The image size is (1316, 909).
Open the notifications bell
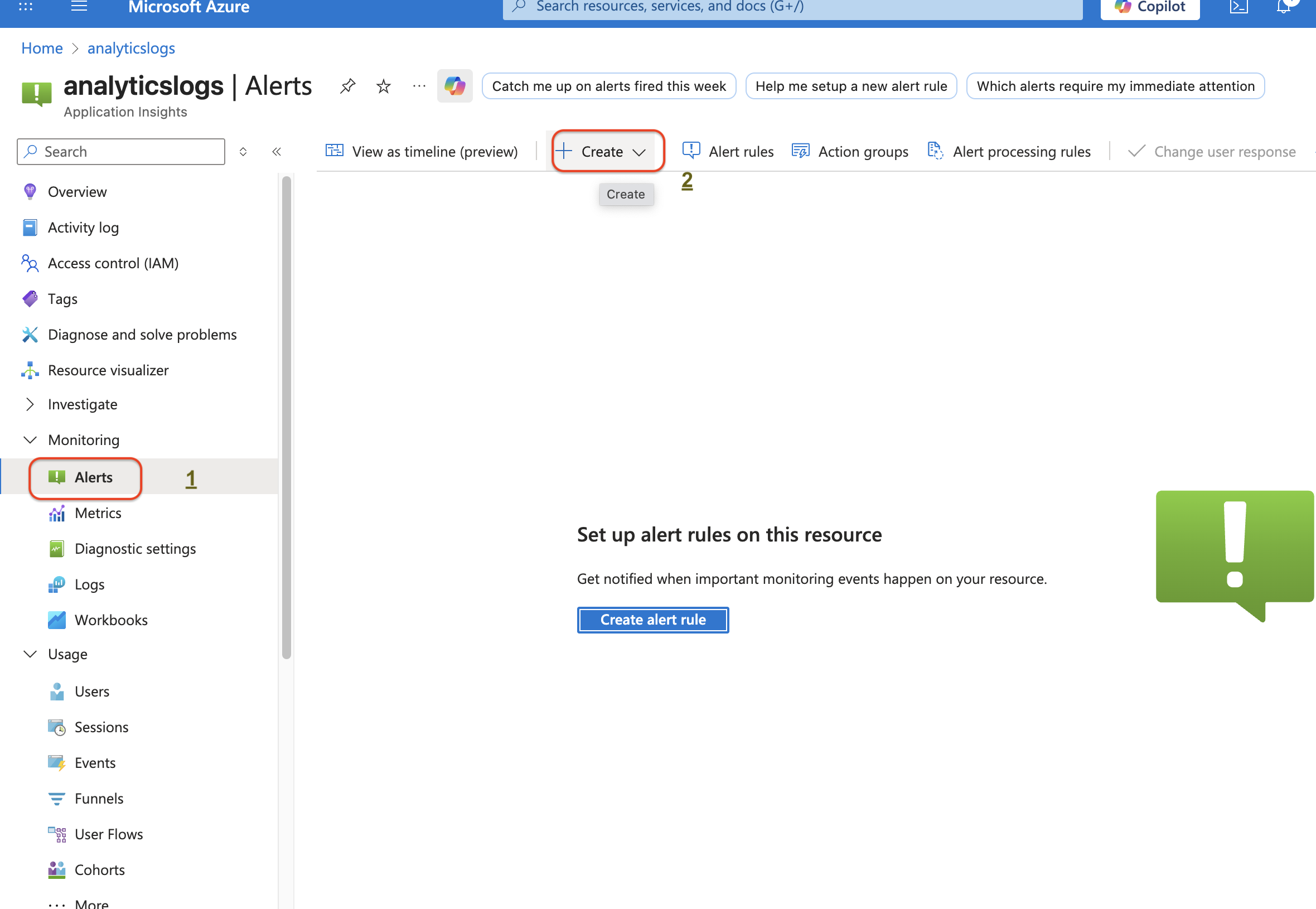click(1284, 7)
